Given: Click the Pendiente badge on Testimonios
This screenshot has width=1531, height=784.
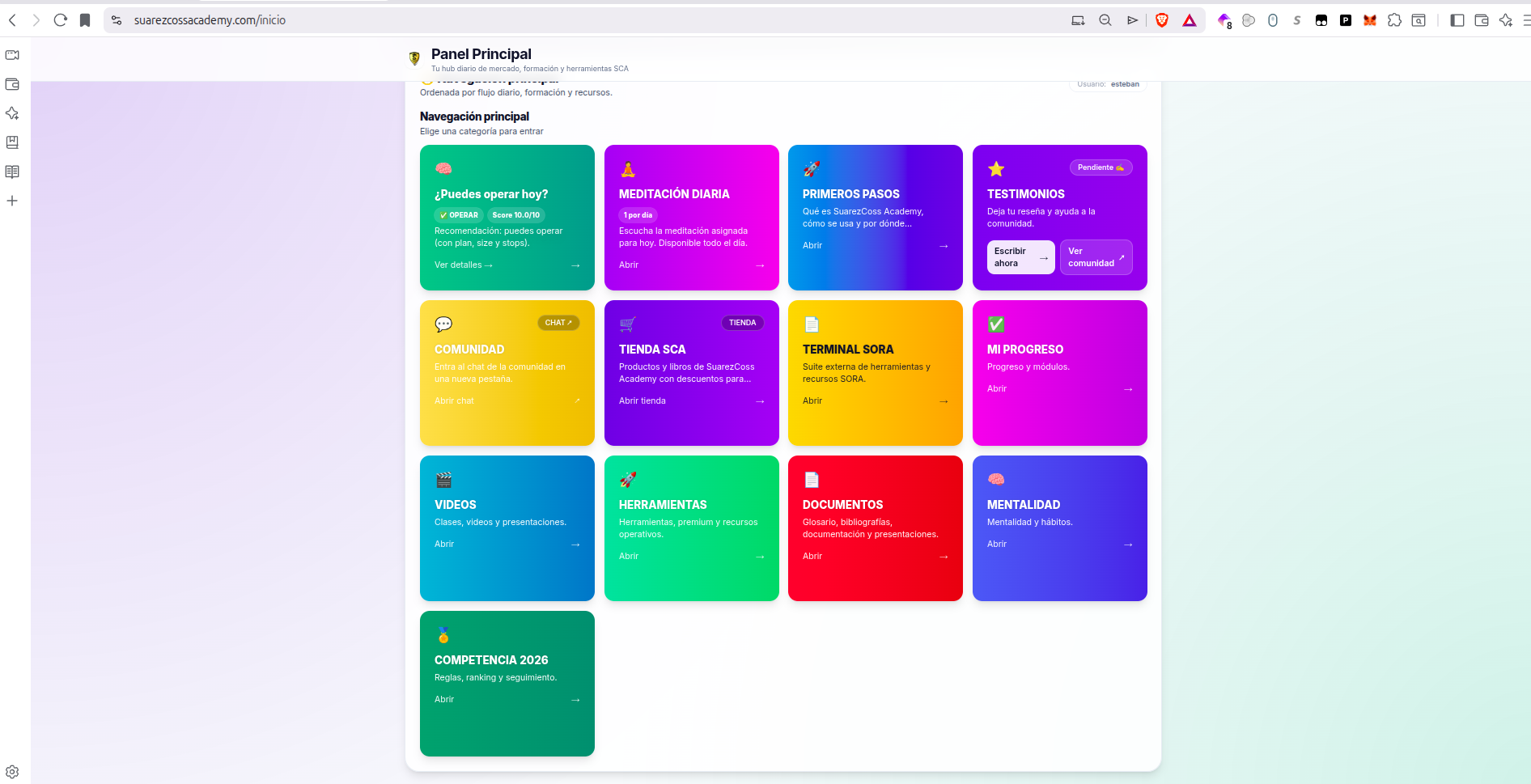Looking at the screenshot, I should coord(1101,167).
